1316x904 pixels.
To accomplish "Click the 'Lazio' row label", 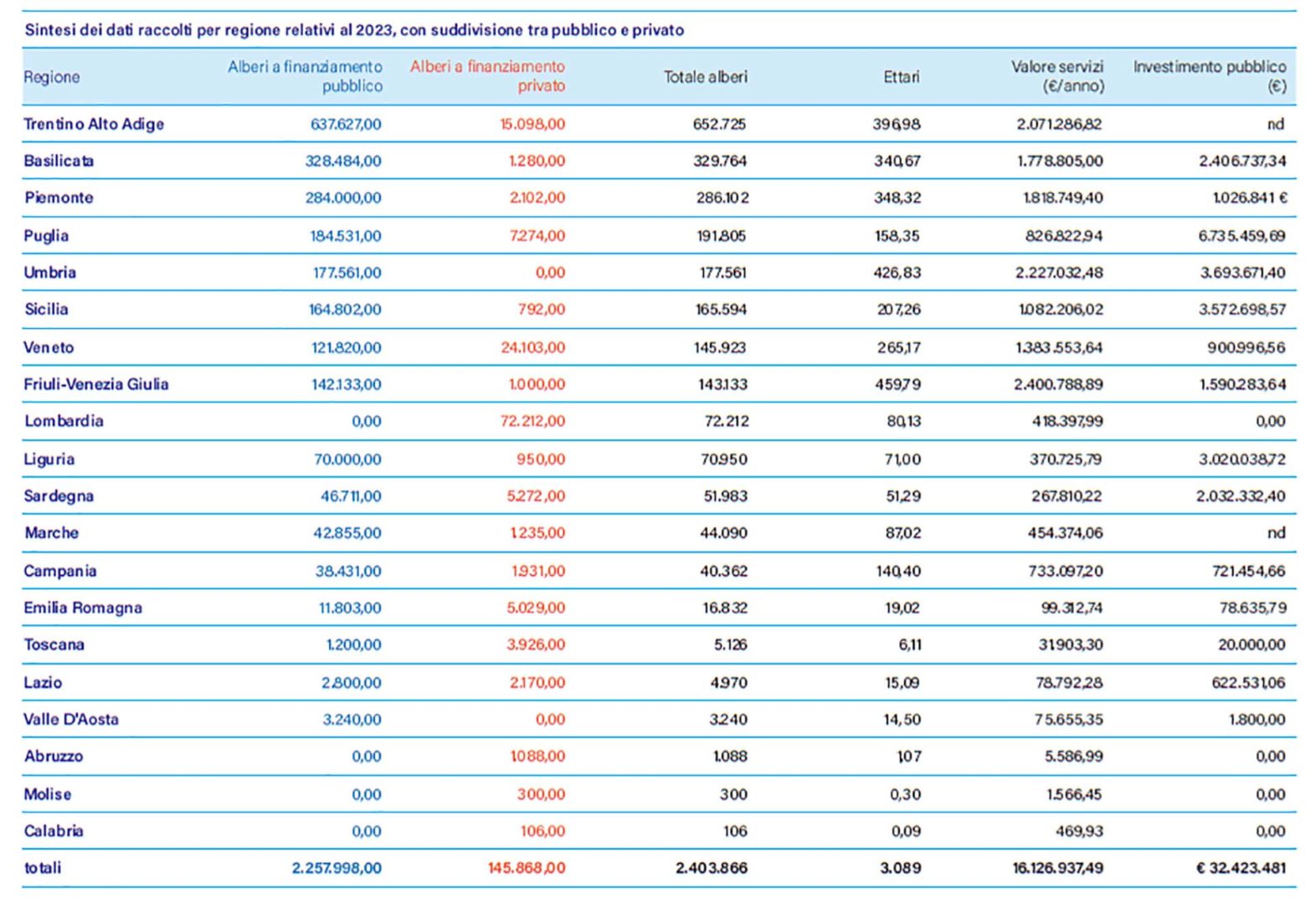I will pos(43,682).
